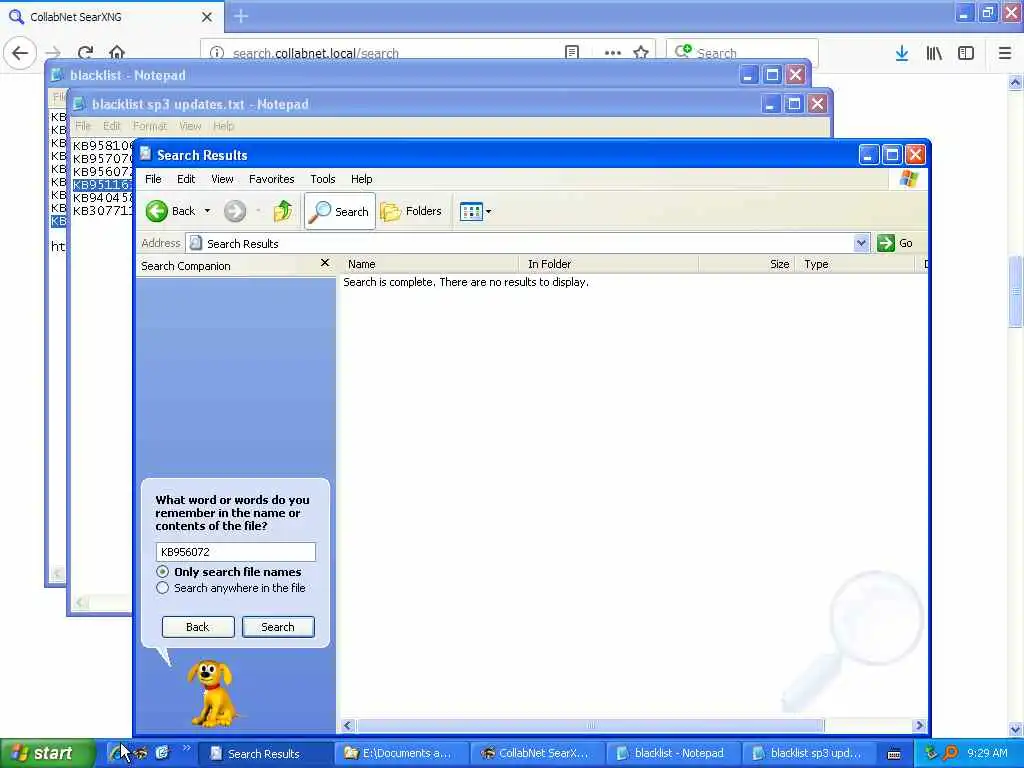Viewport: 1024px width, 768px height.
Task: Click the horizontal scrollbar thumb in results
Action: click(x=590, y=726)
